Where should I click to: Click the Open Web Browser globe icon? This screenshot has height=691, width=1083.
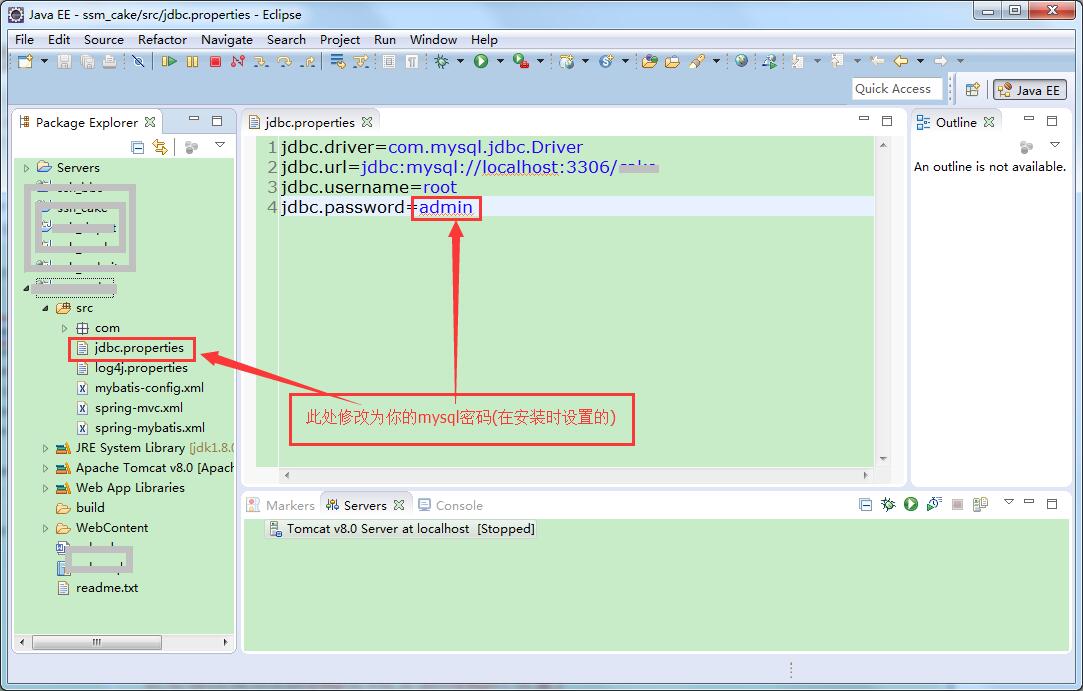tap(741, 61)
